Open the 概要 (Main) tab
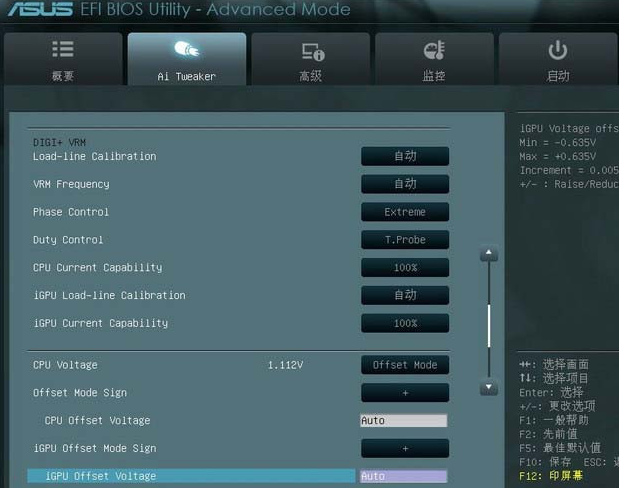The height and width of the screenshot is (488, 619). click(63, 59)
